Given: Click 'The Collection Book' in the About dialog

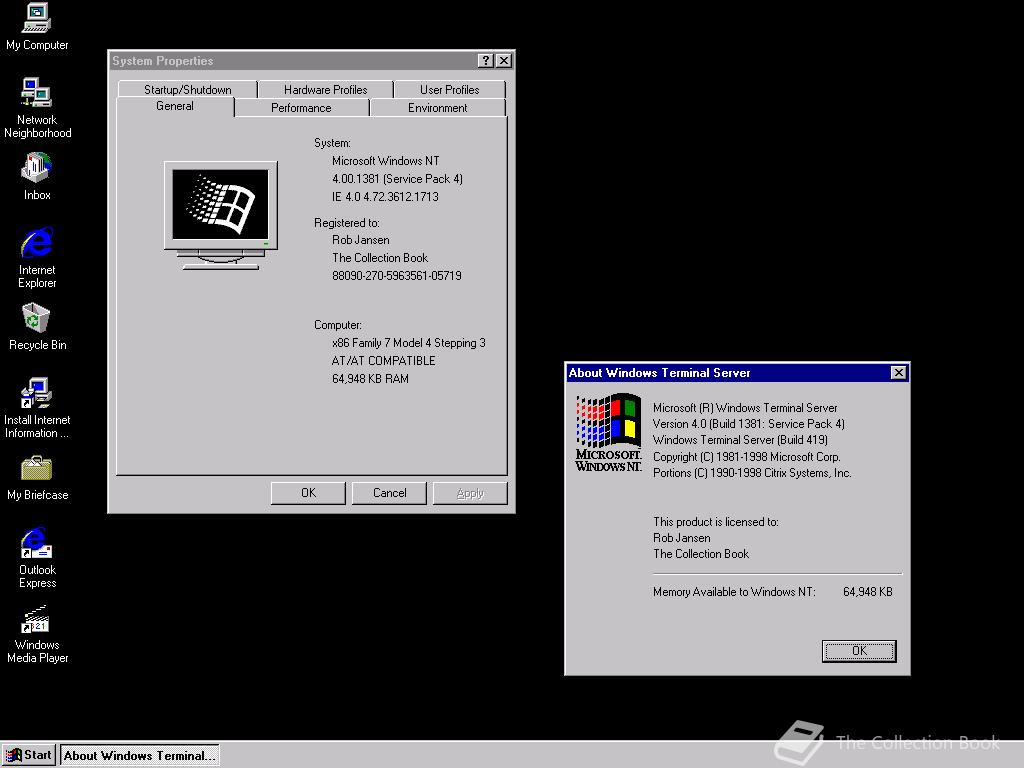Looking at the screenshot, I should pos(701,554).
